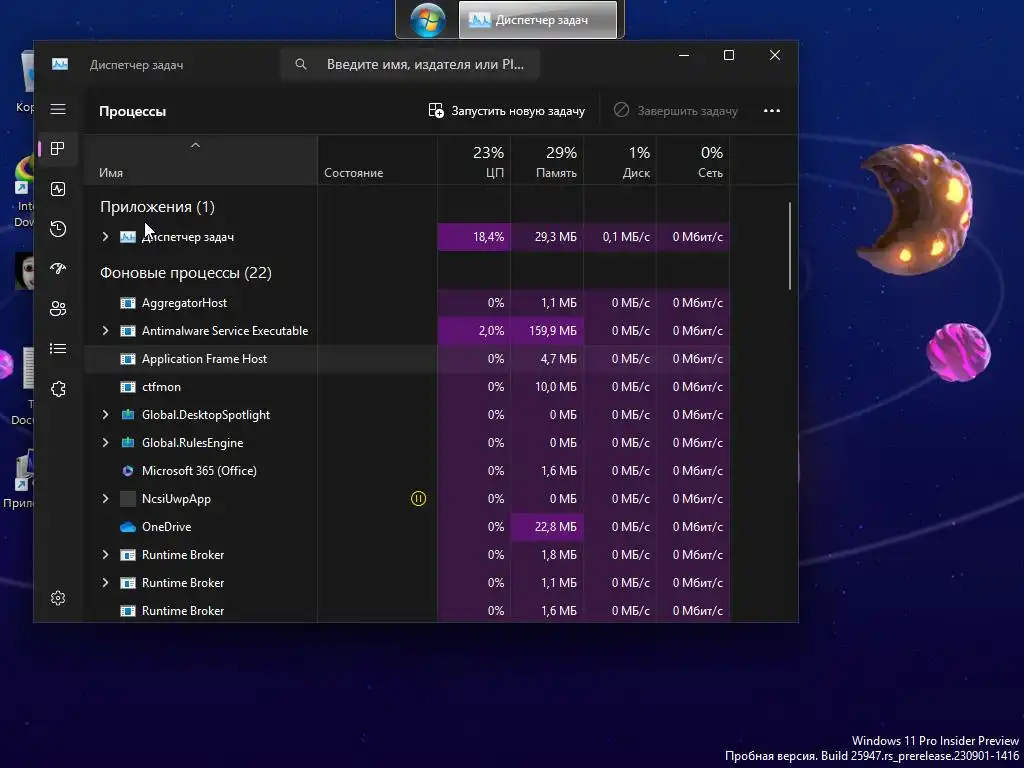Open the Performance sidebar icon

tap(58, 189)
